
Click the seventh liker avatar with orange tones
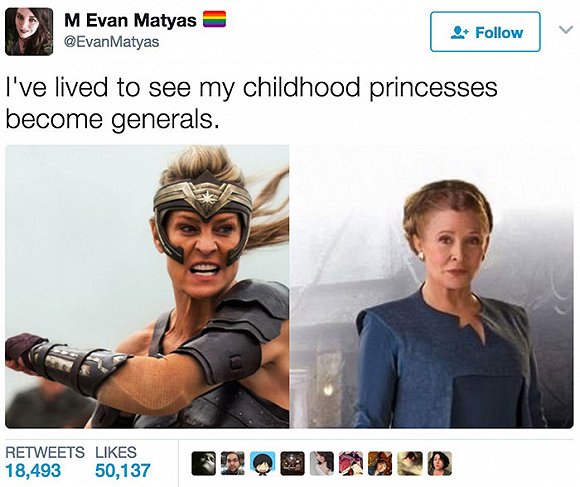point(380,463)
